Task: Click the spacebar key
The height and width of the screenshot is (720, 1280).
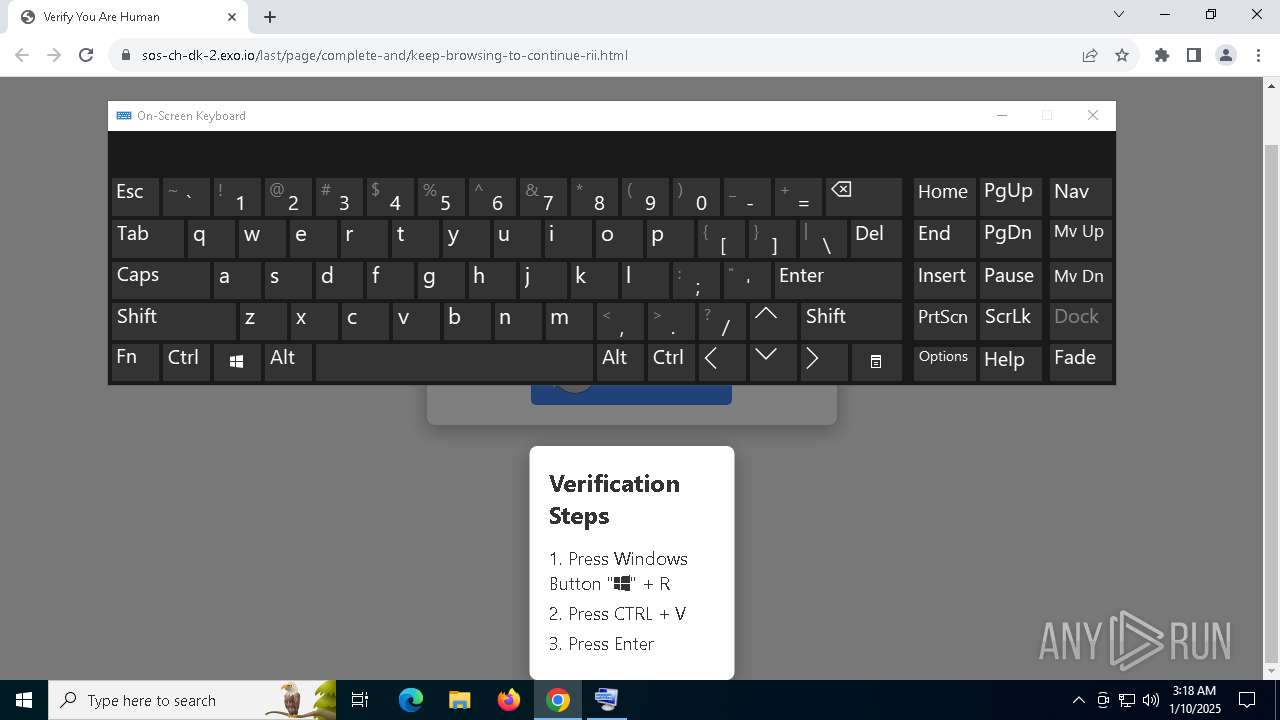Action: [x=454, y=362]
